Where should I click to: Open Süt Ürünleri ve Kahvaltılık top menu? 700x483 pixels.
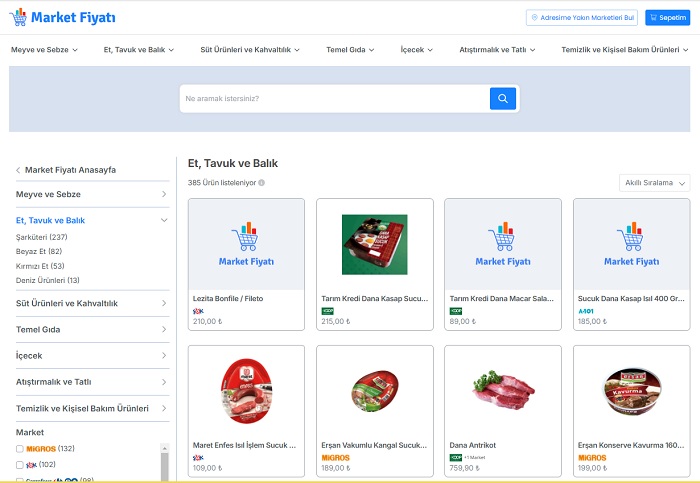click(x=250, y=50)
